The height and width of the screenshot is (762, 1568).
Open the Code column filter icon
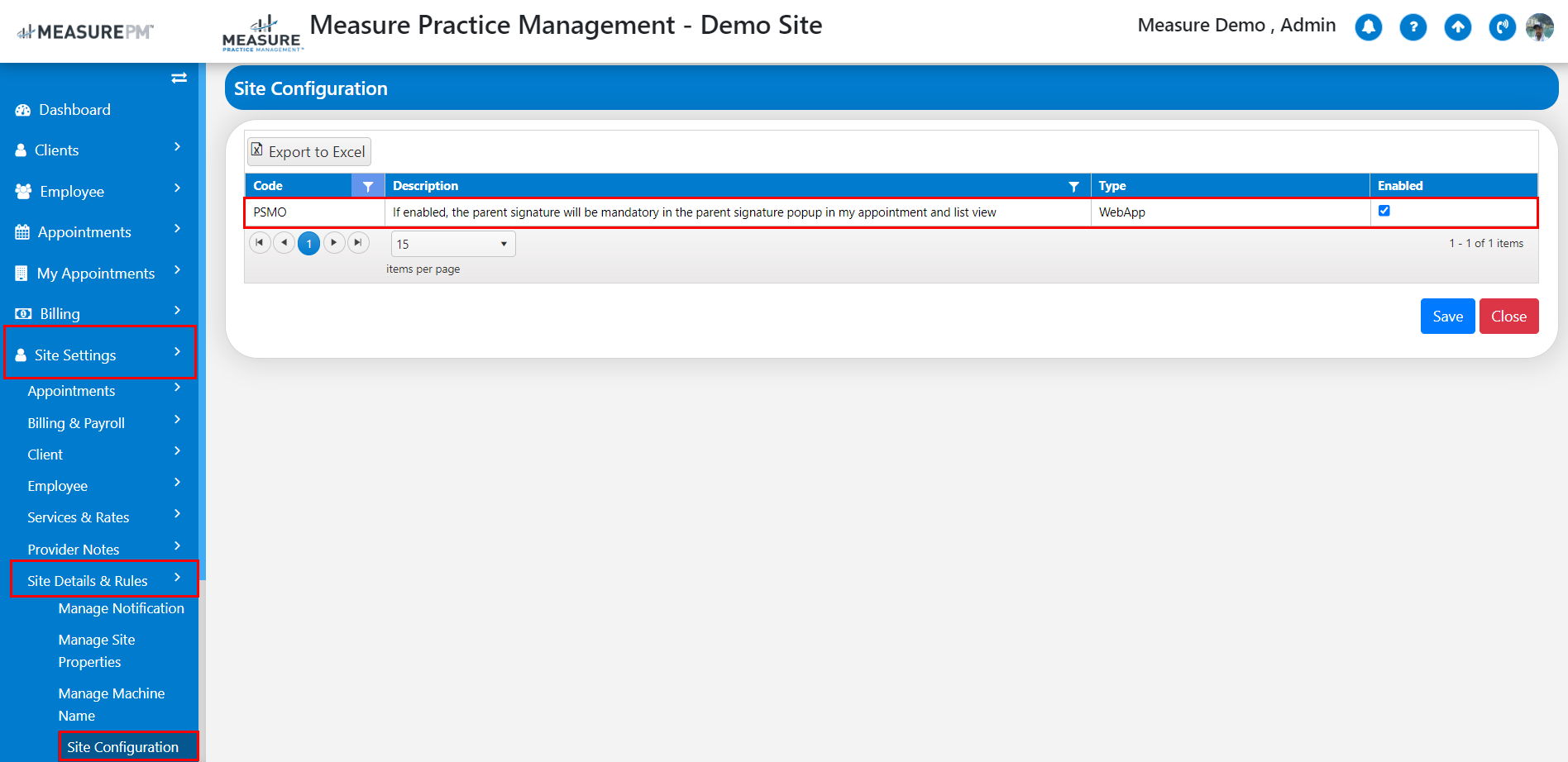368,186
